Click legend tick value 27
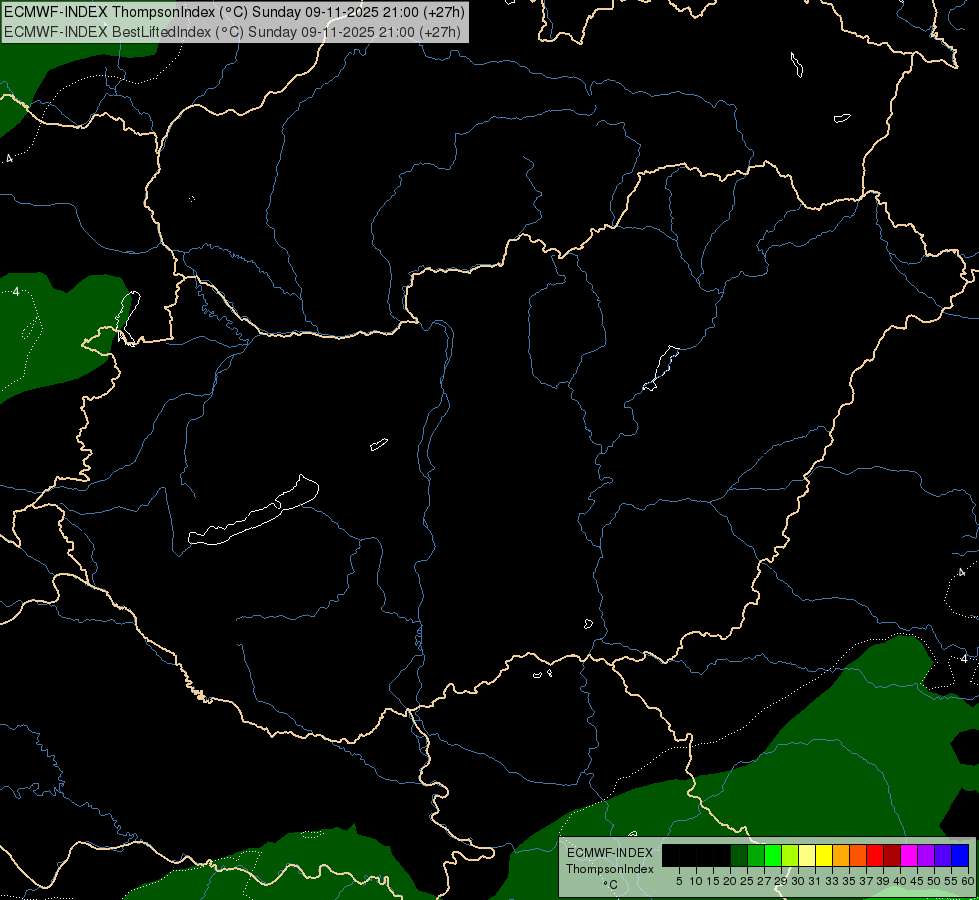The image size is (979, 900). pyautogui.click(x=764, y=881)
